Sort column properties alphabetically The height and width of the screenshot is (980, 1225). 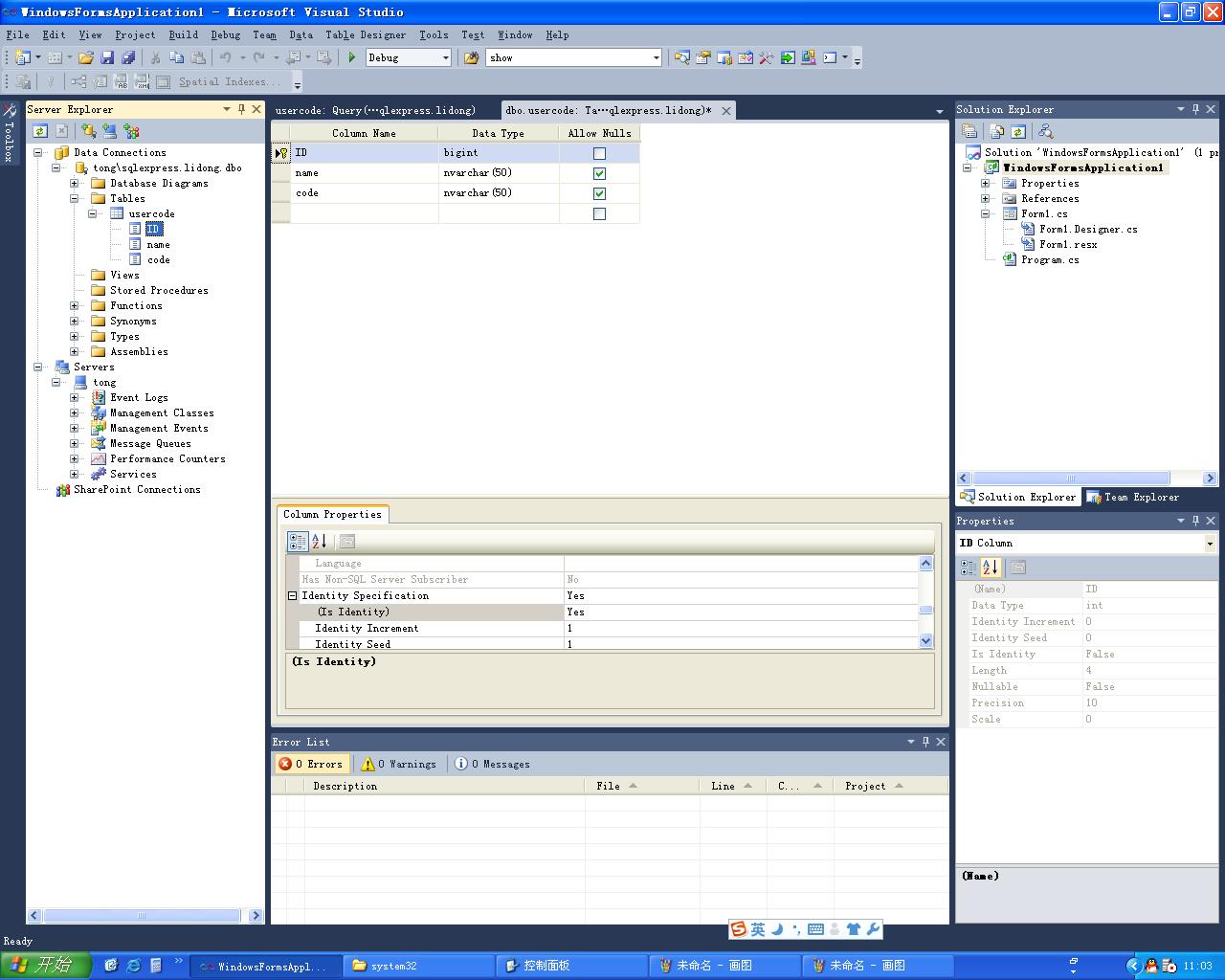(x=320, y=541)
